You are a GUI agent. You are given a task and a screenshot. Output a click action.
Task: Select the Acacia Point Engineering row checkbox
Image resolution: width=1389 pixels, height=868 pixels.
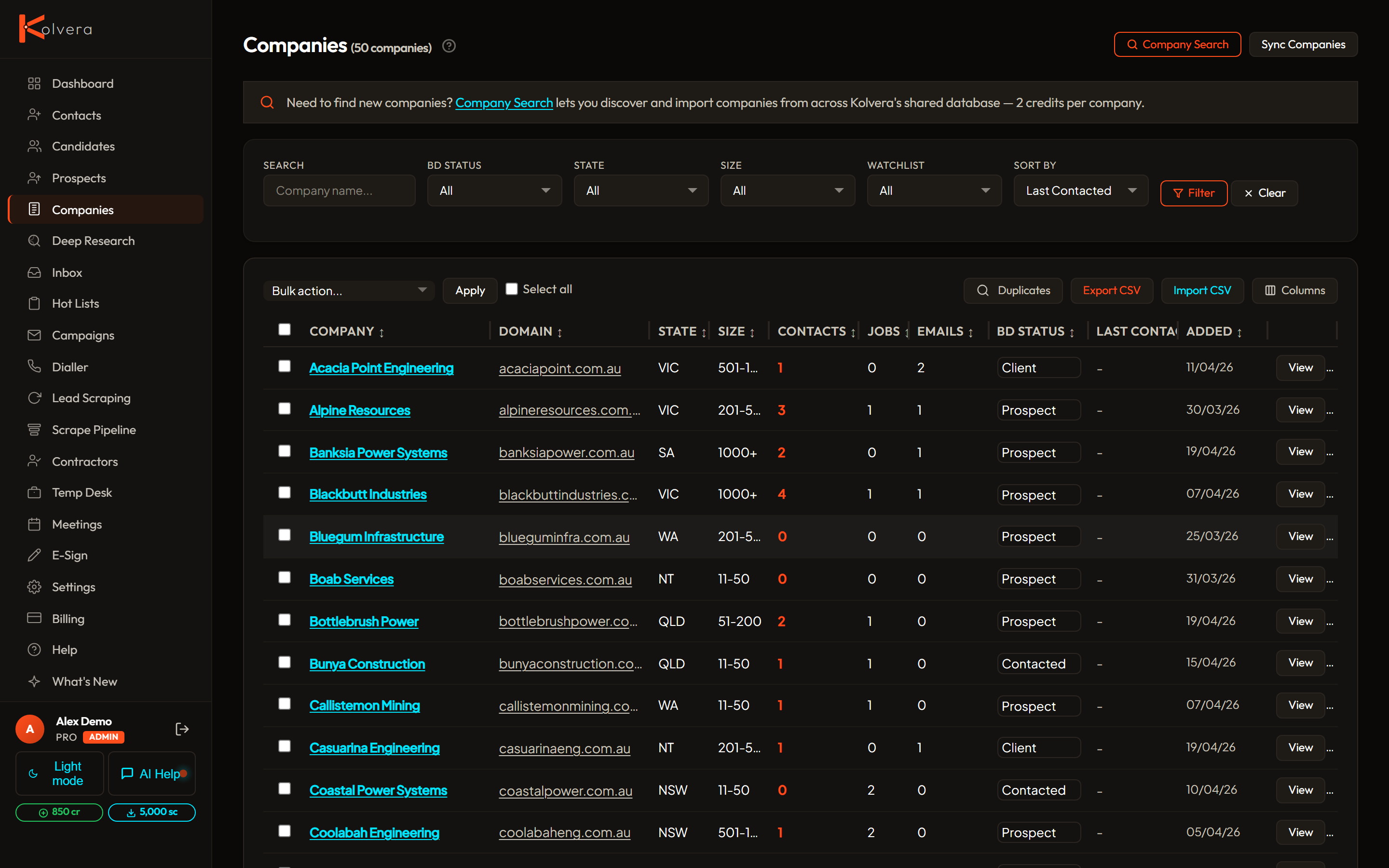pos(284,366)
